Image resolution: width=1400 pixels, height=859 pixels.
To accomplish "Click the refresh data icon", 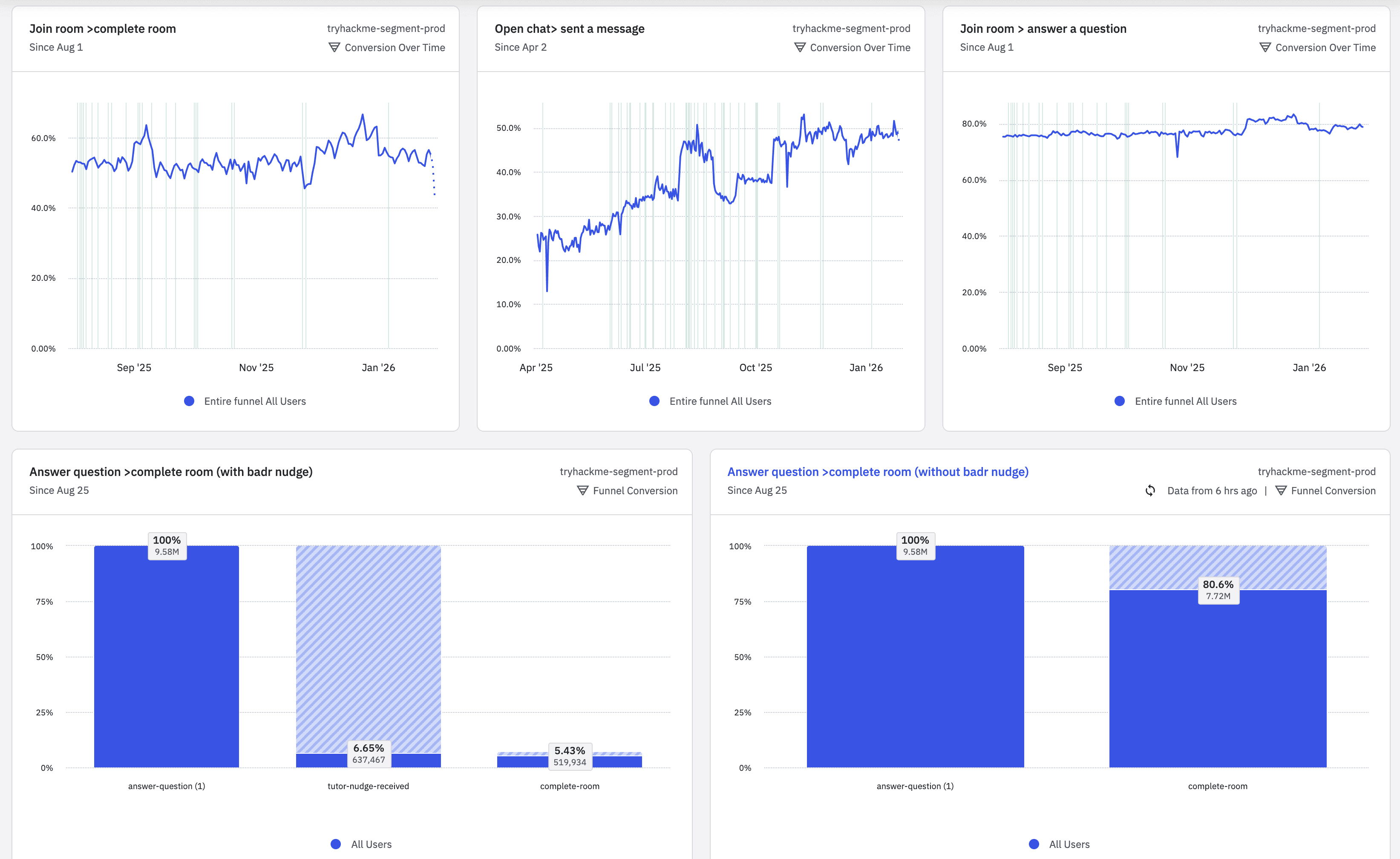I will tap(1150, 490).
